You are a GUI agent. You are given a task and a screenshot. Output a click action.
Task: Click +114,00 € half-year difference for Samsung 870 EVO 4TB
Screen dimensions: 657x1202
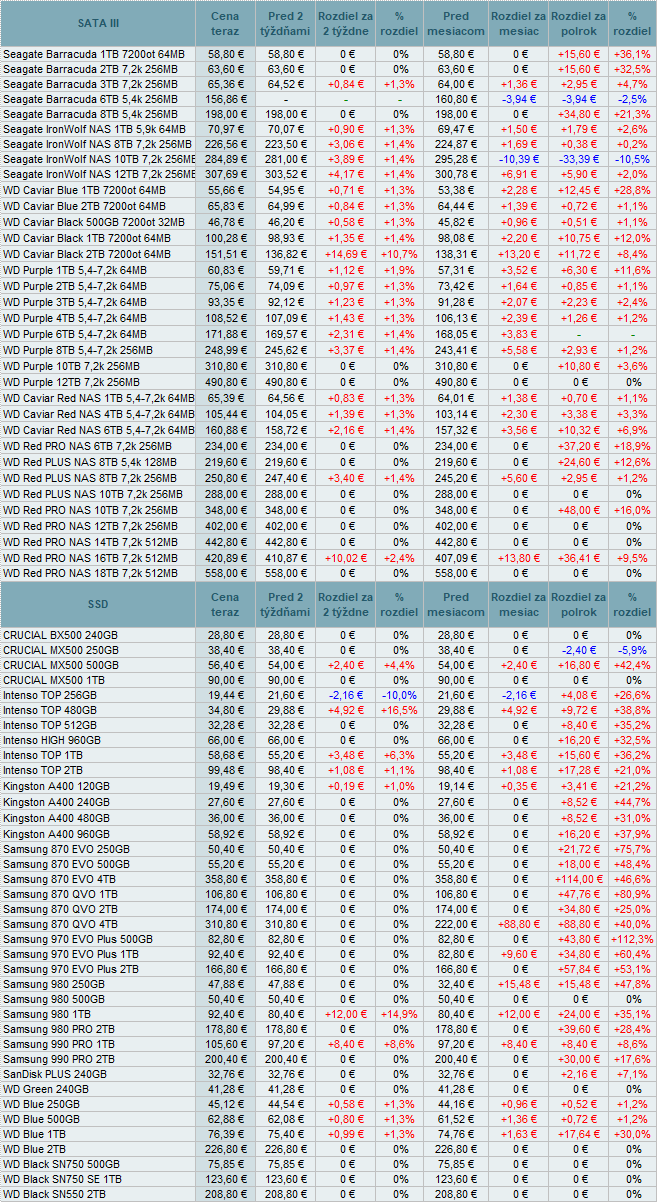[579, 878]
